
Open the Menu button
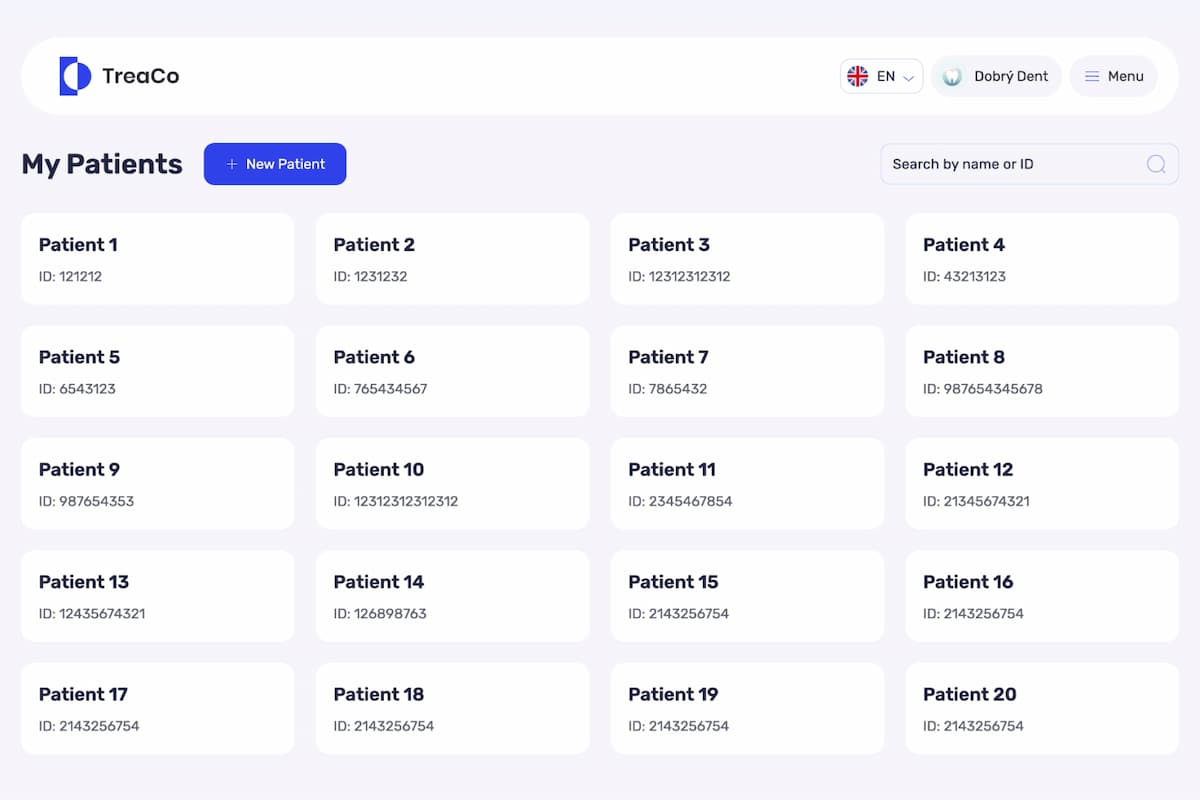1114,76
